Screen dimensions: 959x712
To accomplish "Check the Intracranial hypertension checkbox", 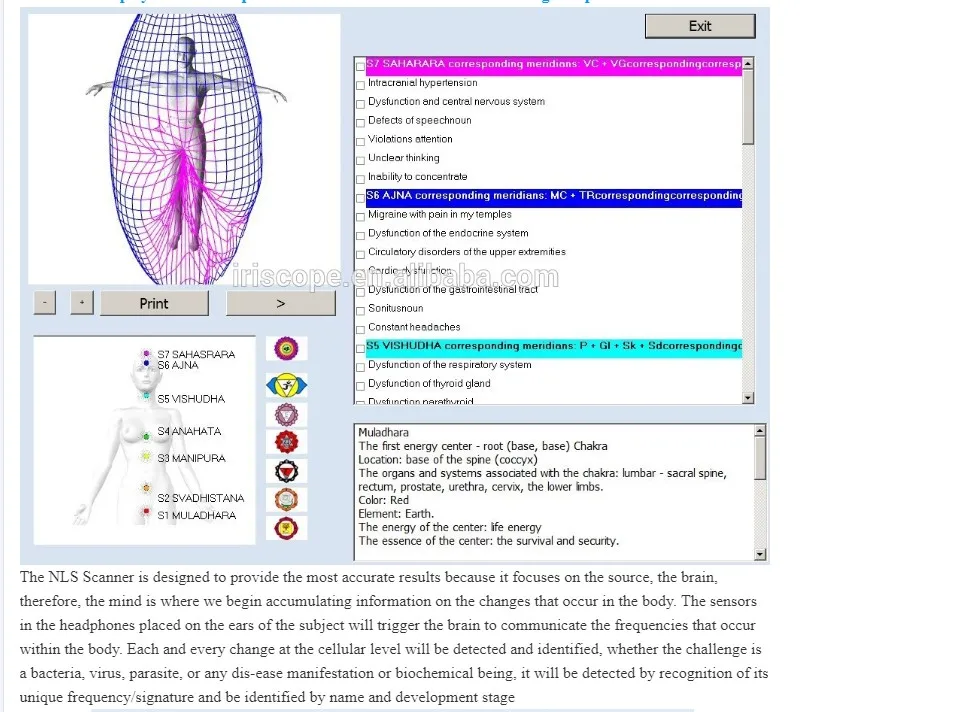I will (x=361, y=85).
